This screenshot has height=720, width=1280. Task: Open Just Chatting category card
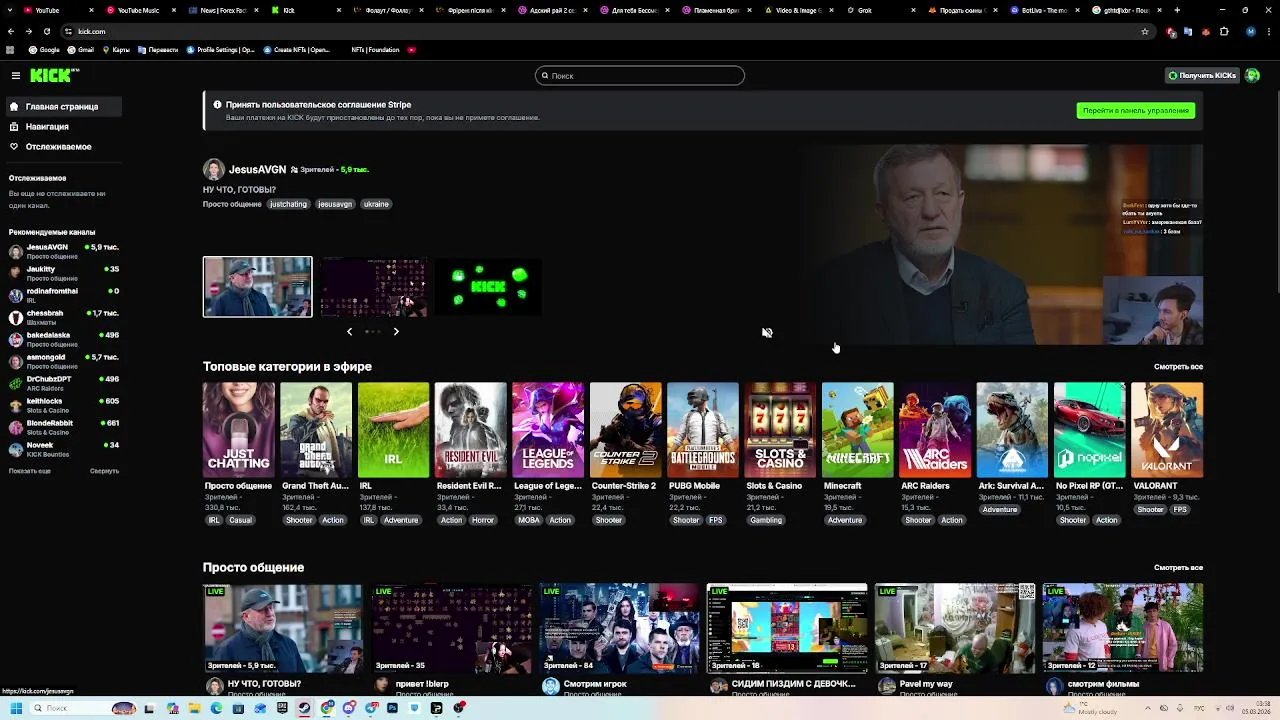[x=238, y=430]
